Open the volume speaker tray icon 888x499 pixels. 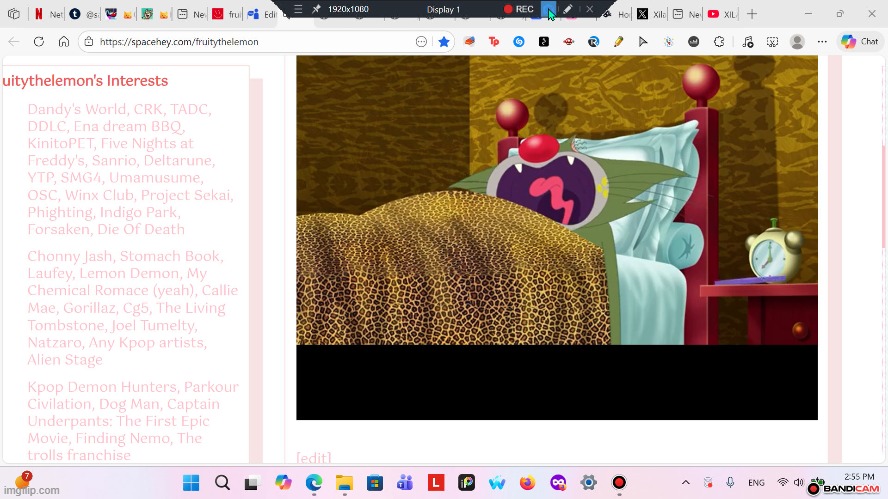[799, 483]
